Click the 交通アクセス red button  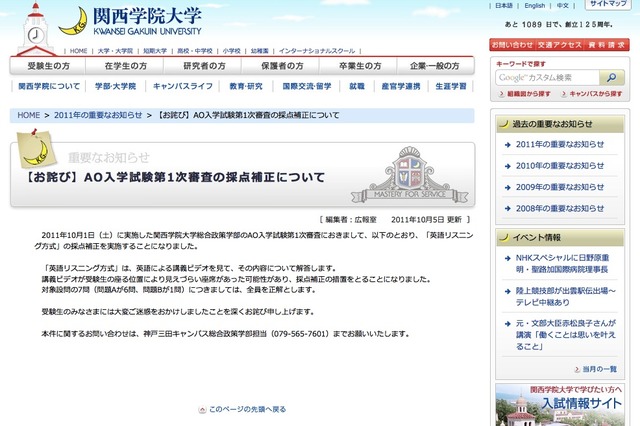[x=559, y=45]
